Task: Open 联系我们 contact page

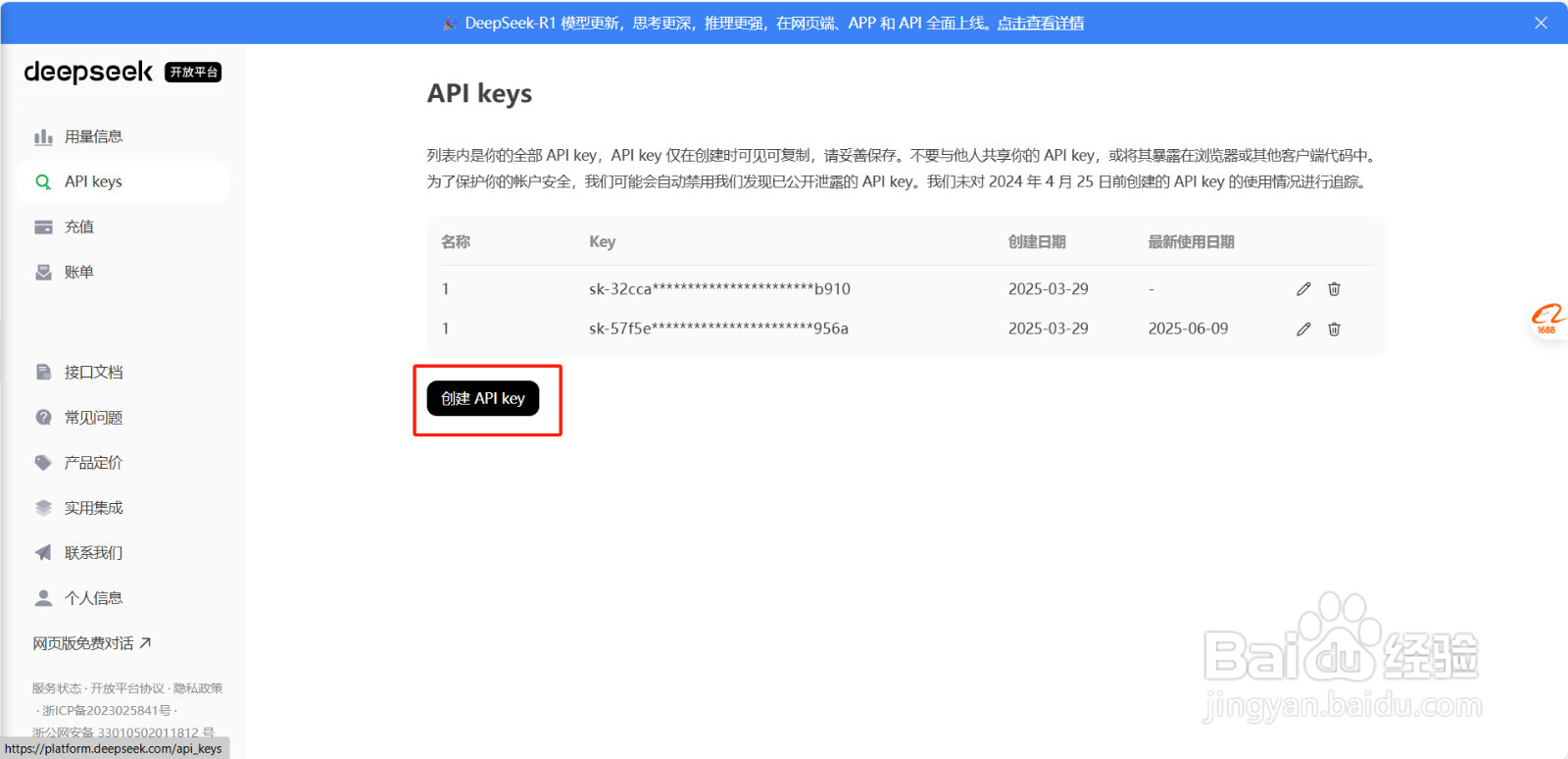Action: coord(123,553)
